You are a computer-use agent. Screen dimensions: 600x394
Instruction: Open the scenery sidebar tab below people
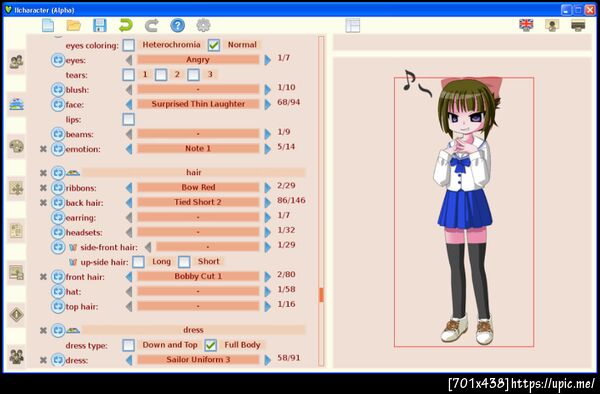pyautogui.click(x=16, y=104)
